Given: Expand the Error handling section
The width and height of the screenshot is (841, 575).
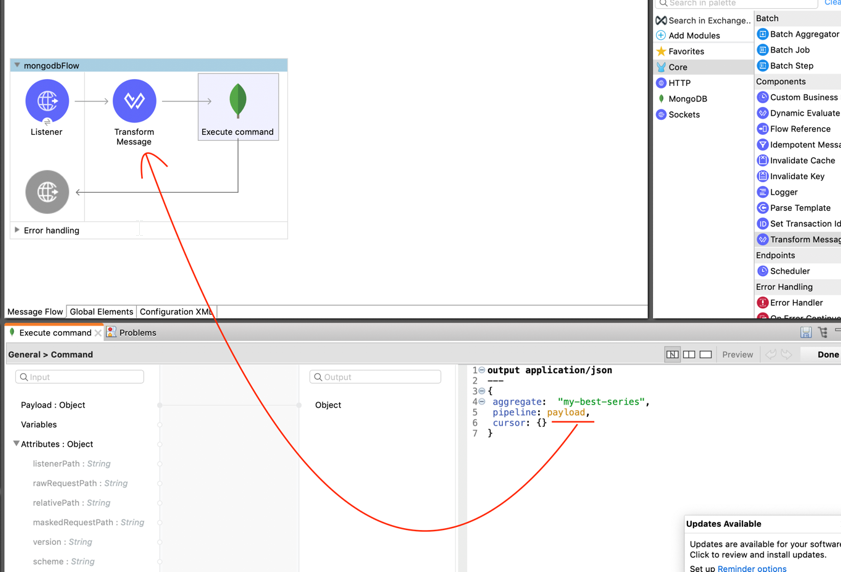Looking at the screenshot, I should 17,230.
